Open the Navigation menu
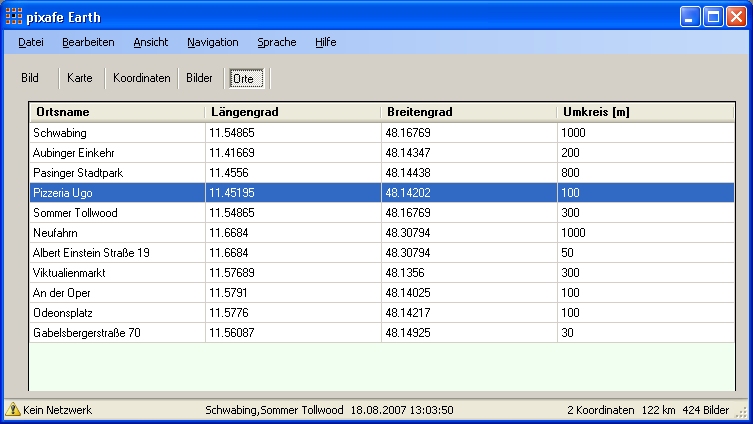The width and height of the screenshot is (753, 424). 212,42
